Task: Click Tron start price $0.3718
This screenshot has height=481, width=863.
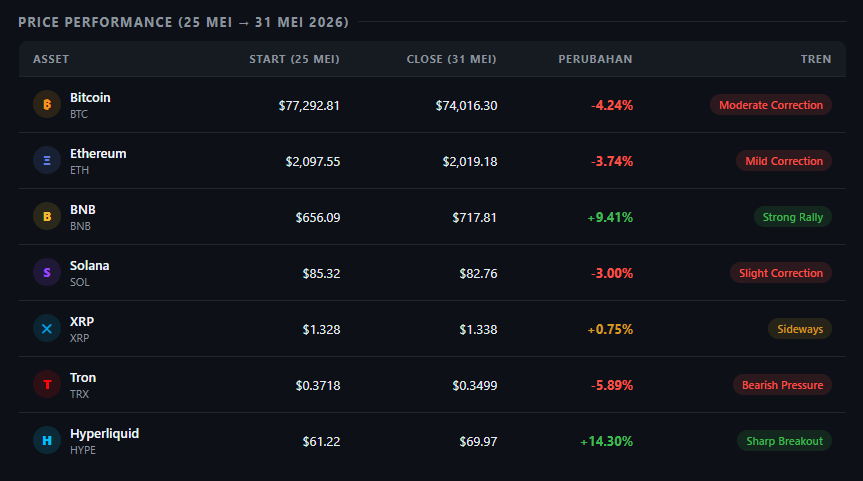Action: pyautogui.click(x=318, y=386)
